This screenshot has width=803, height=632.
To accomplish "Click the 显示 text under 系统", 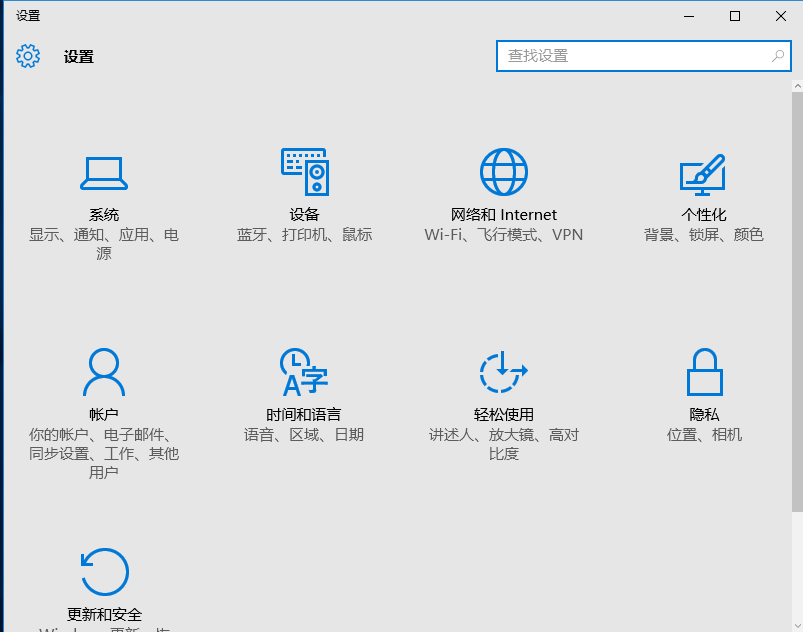I will point(46,234).
